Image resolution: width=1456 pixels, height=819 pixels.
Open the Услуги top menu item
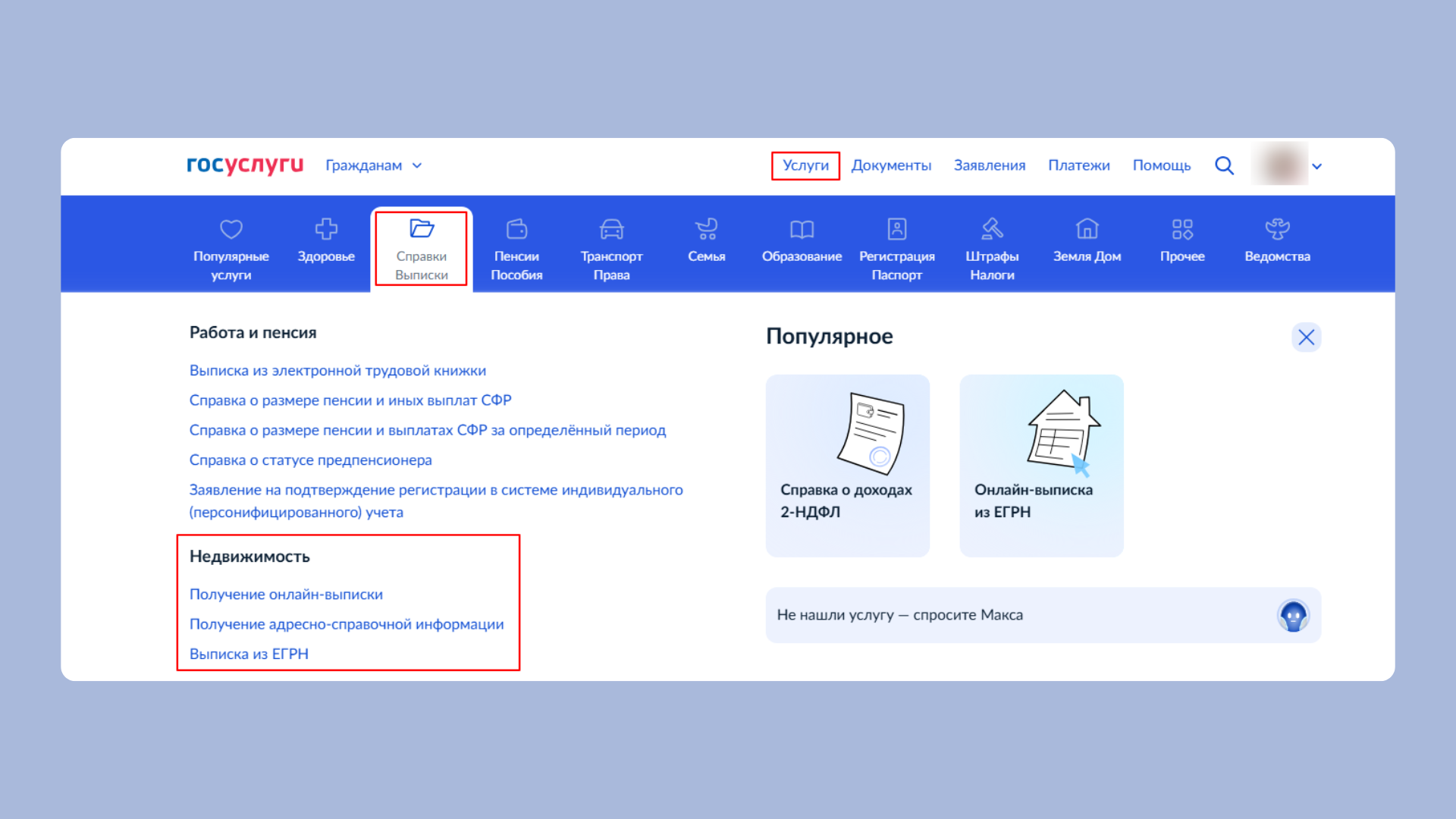(x=805, y=165)
